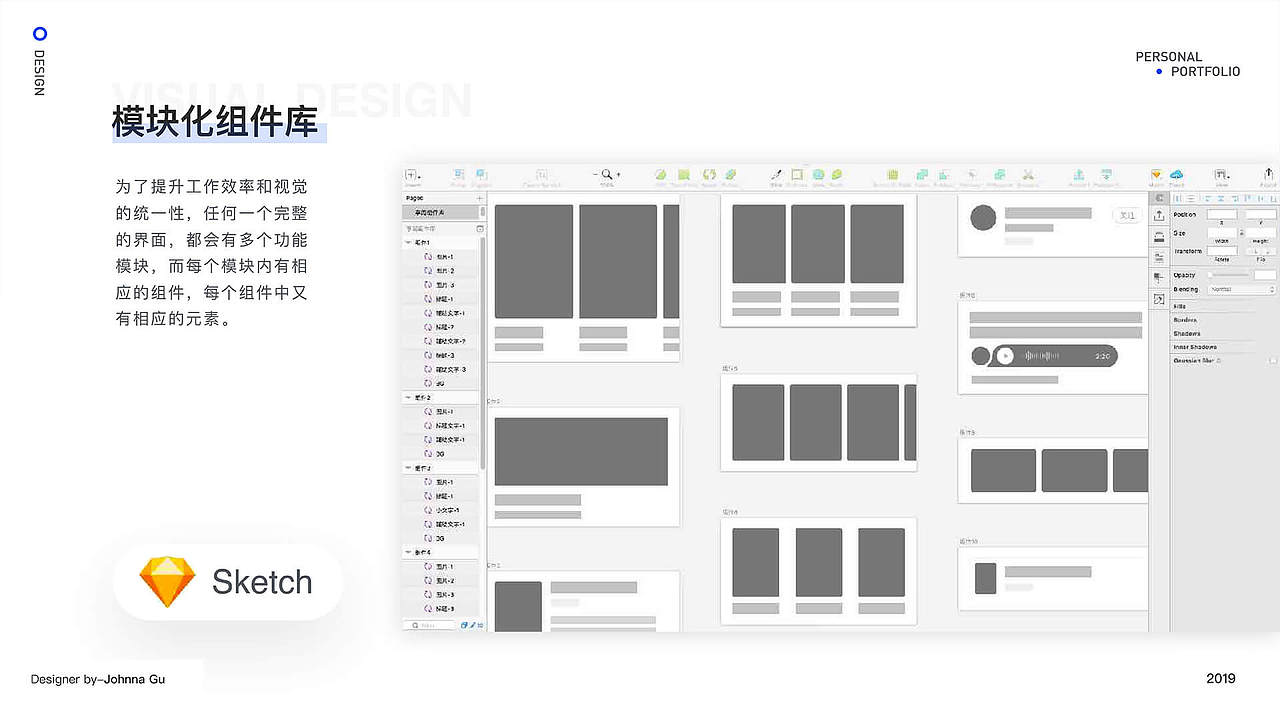Click the Create Symbol toolbar icon
This screenshot has height=720, width=1280.
[542, 175]
